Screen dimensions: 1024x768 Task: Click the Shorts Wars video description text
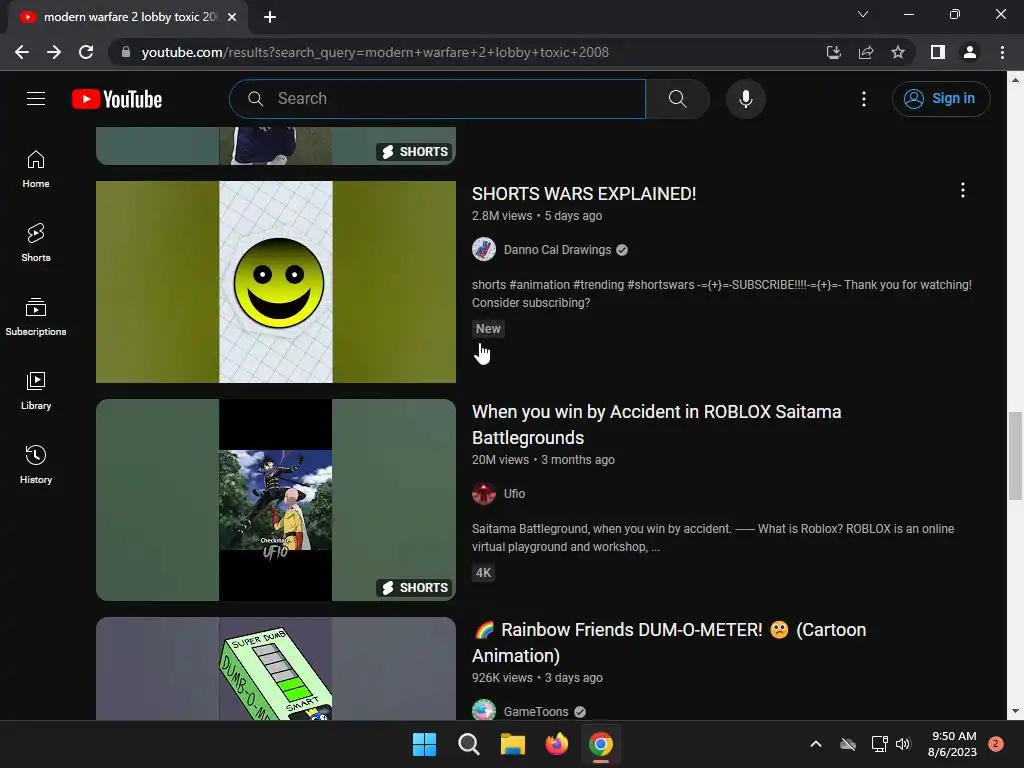point(722,294)
